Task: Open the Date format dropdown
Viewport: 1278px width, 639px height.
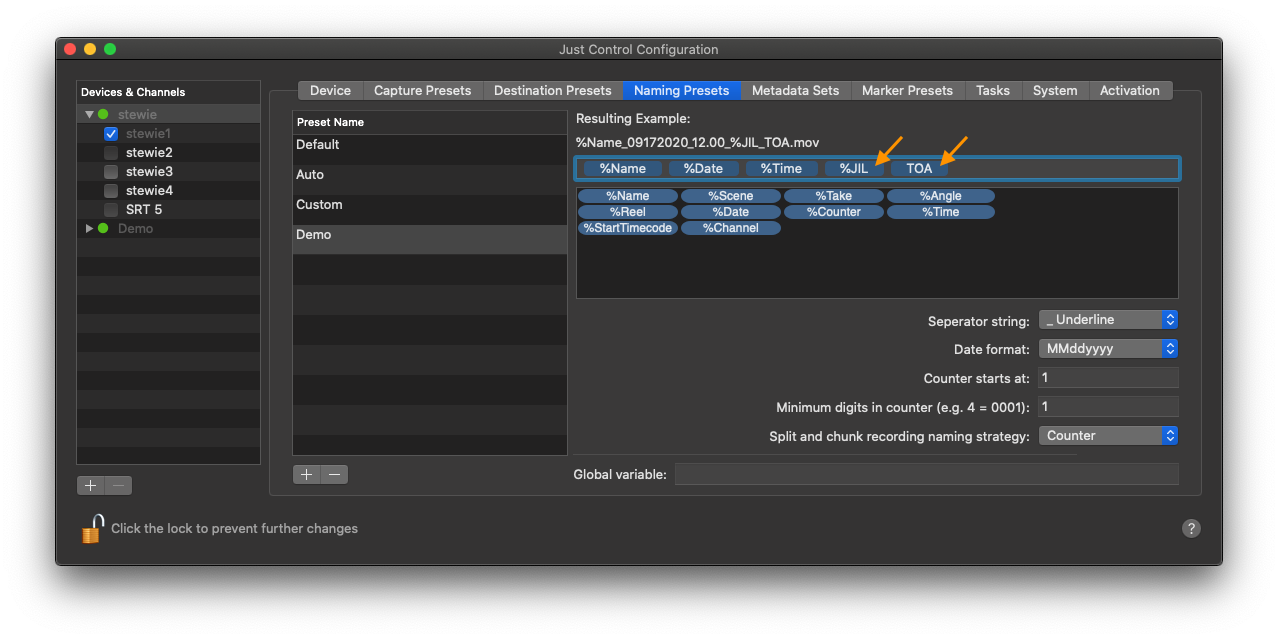Action: pyautogui.click(x=1108, y=349)
